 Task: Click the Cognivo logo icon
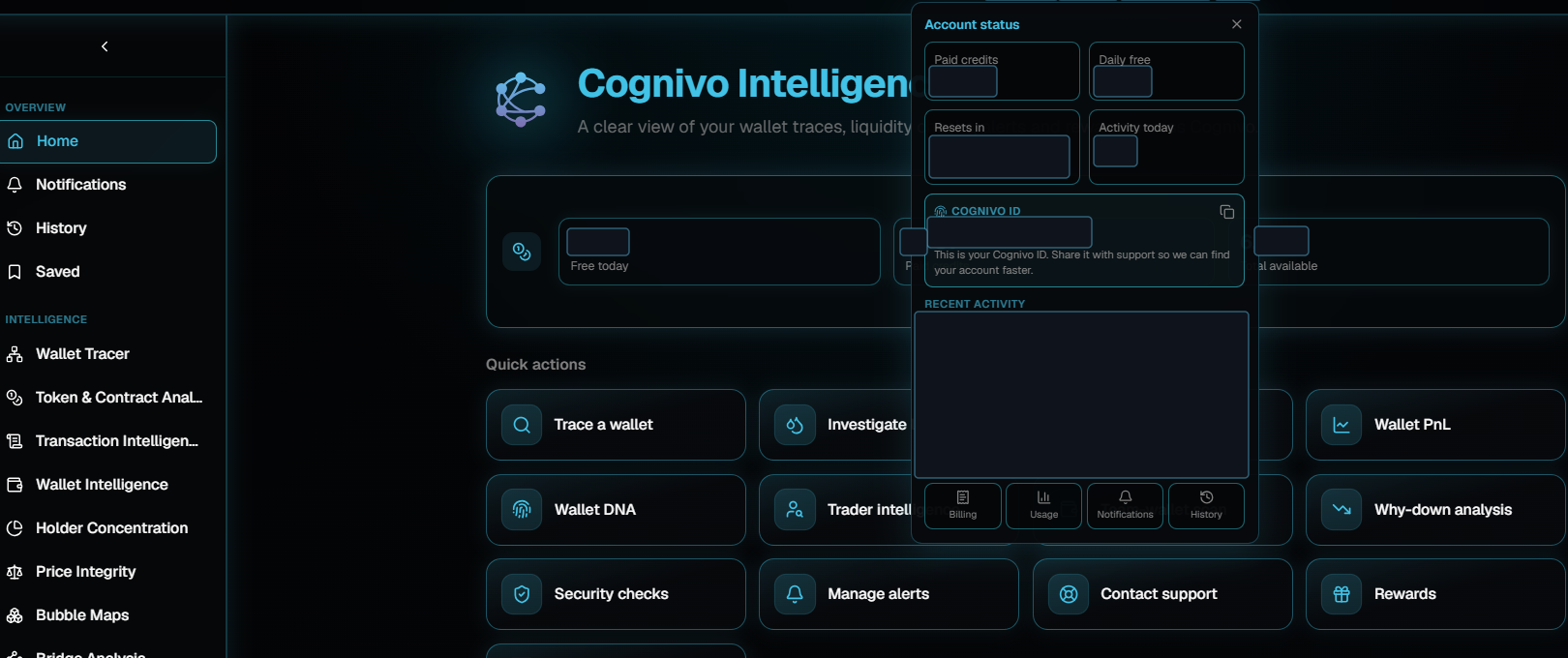[x=521, y=100]
